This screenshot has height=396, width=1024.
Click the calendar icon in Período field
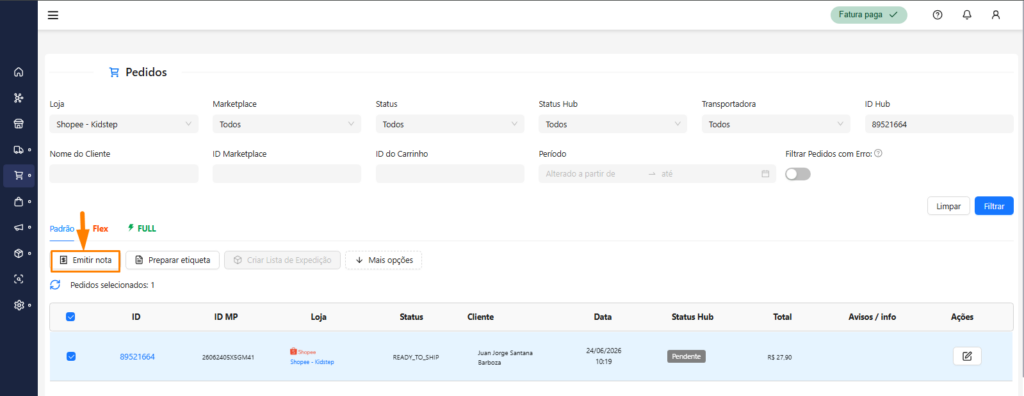765,174
